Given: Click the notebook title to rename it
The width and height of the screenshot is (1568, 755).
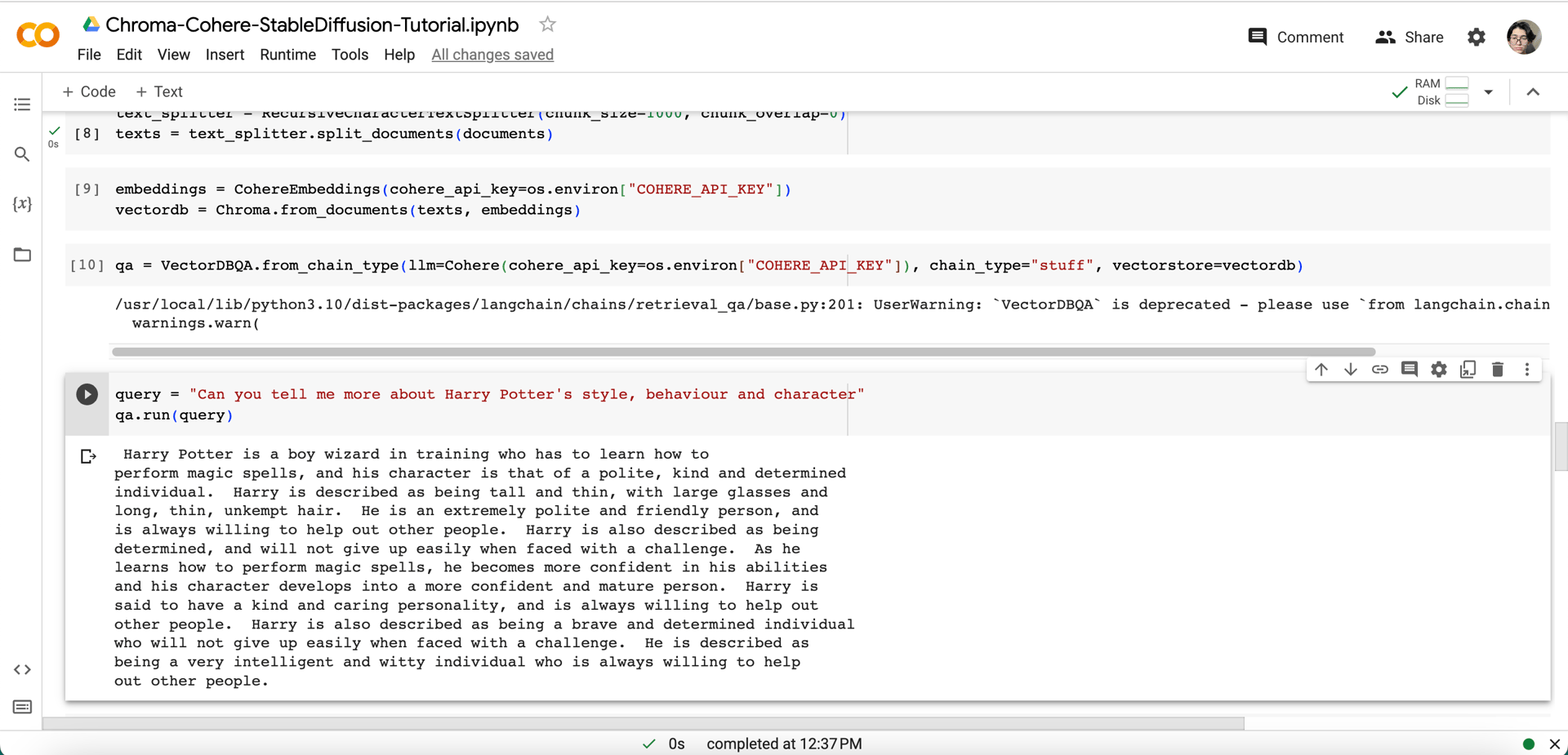Looking at the screenshot, I should tap(312, 24).
